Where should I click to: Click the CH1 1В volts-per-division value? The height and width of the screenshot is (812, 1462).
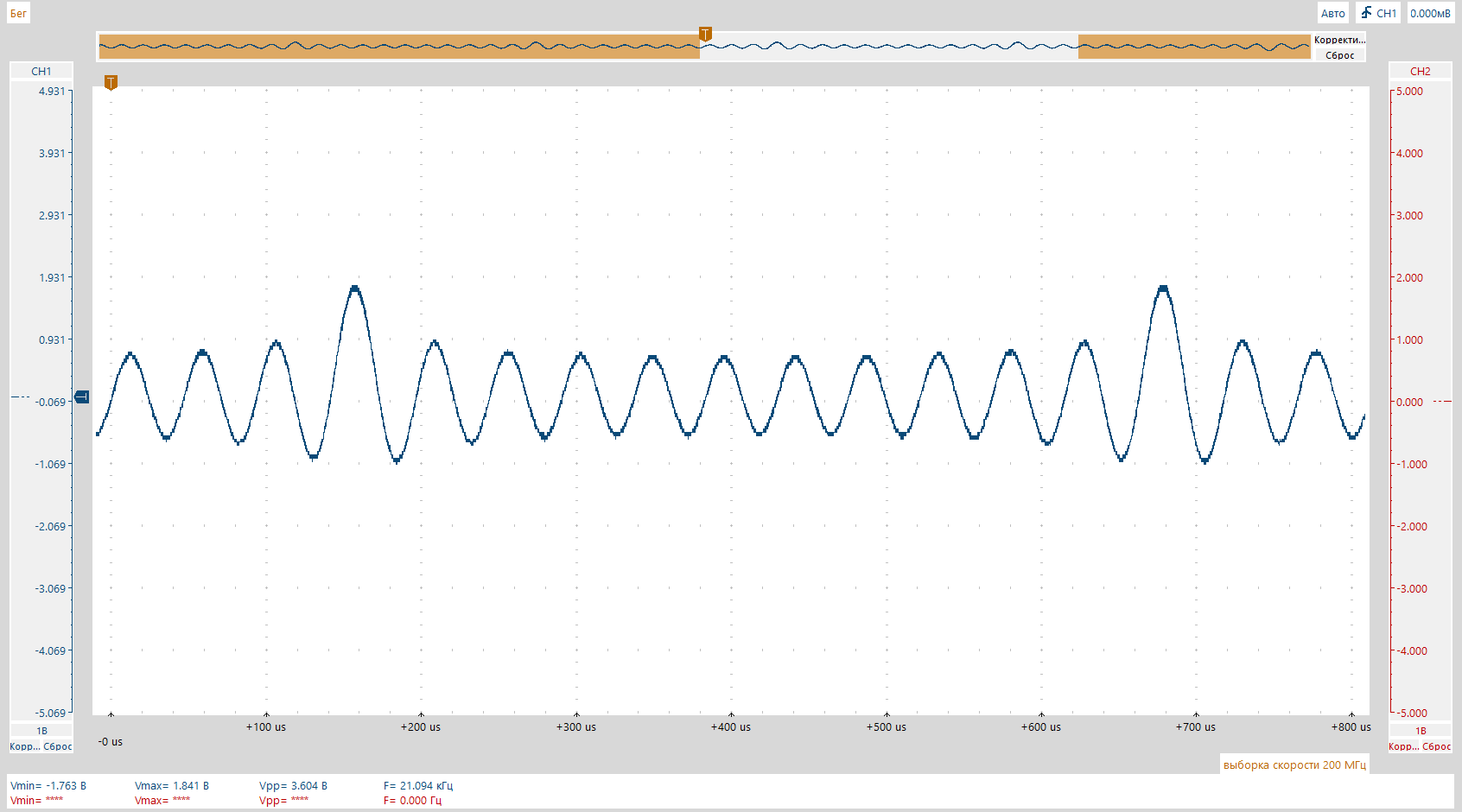click(x=41, y=731)
